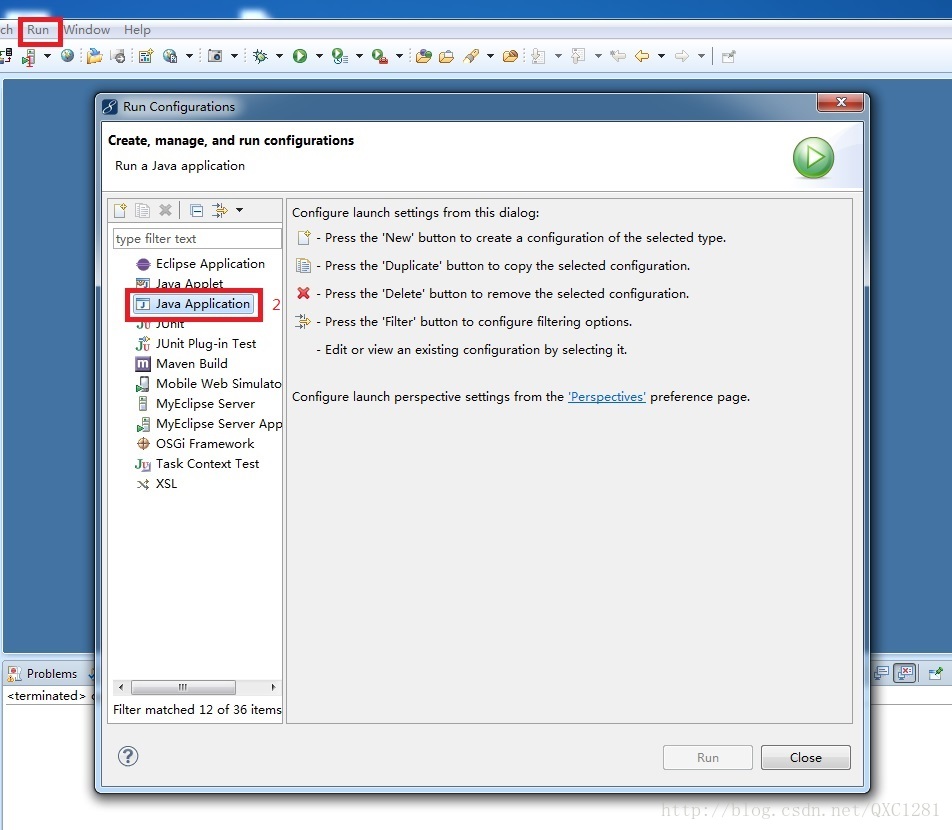This screenshot has height=830, width=952.
Task: Select JUnit Plug-in Test in the tree
Action: tap(196, 344)
